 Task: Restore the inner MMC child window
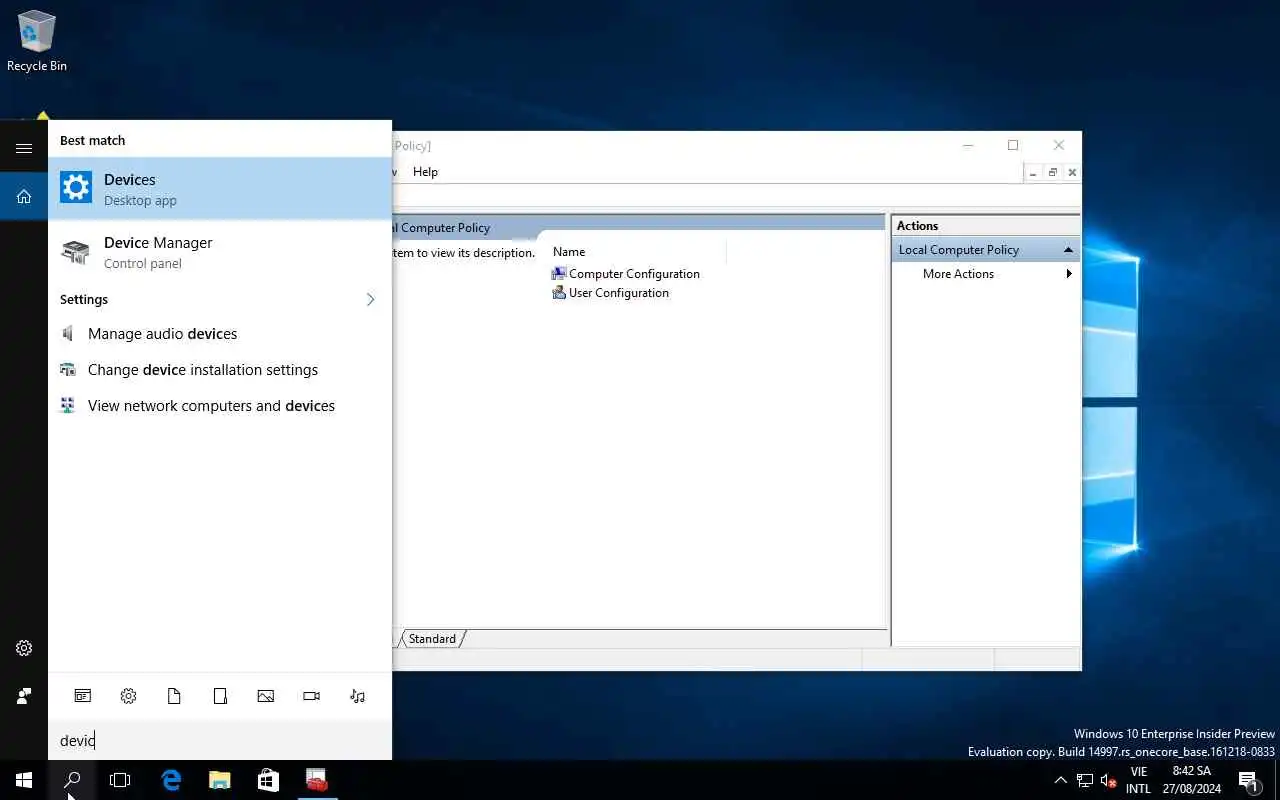coord(1052,173)
